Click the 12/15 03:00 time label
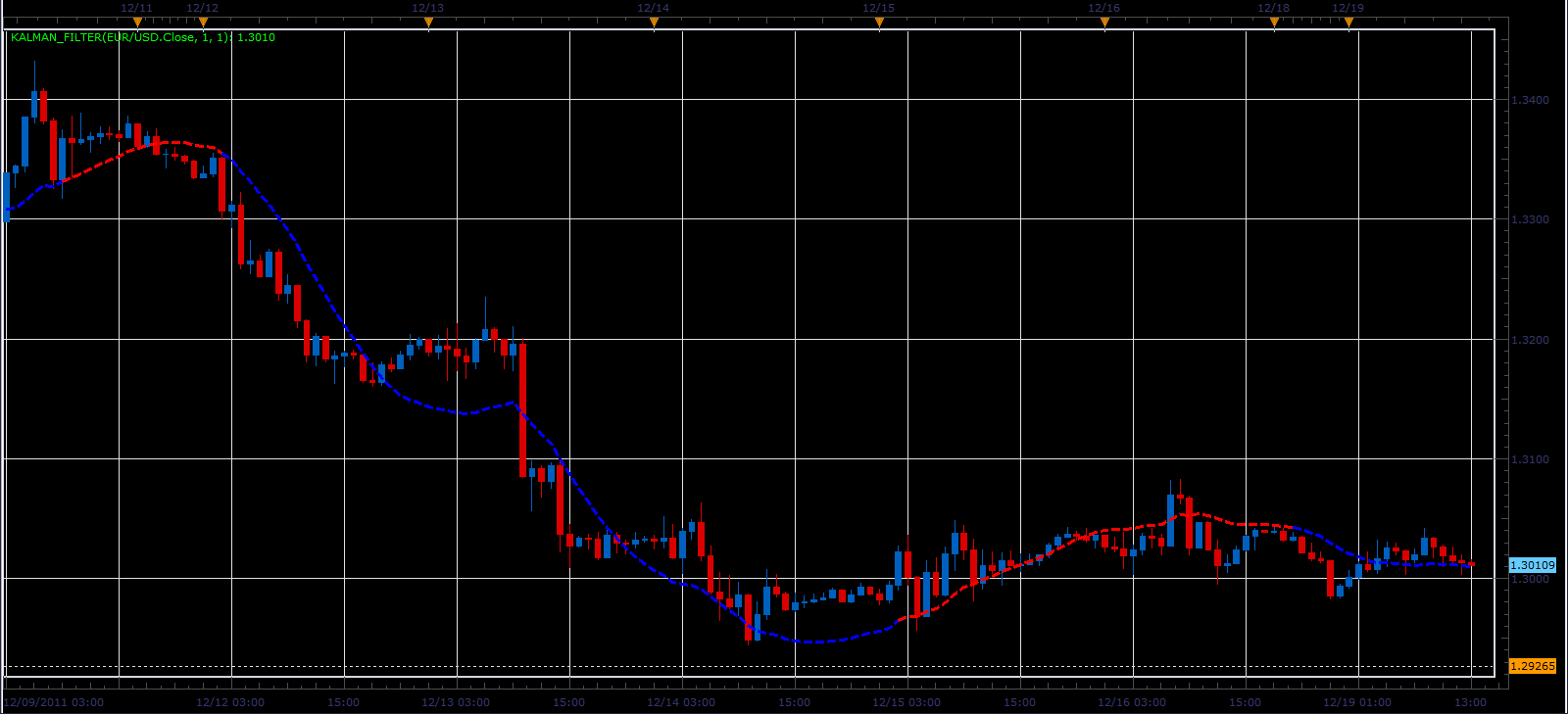Screen dimensions: 1568x714 (x=906, y=702)
